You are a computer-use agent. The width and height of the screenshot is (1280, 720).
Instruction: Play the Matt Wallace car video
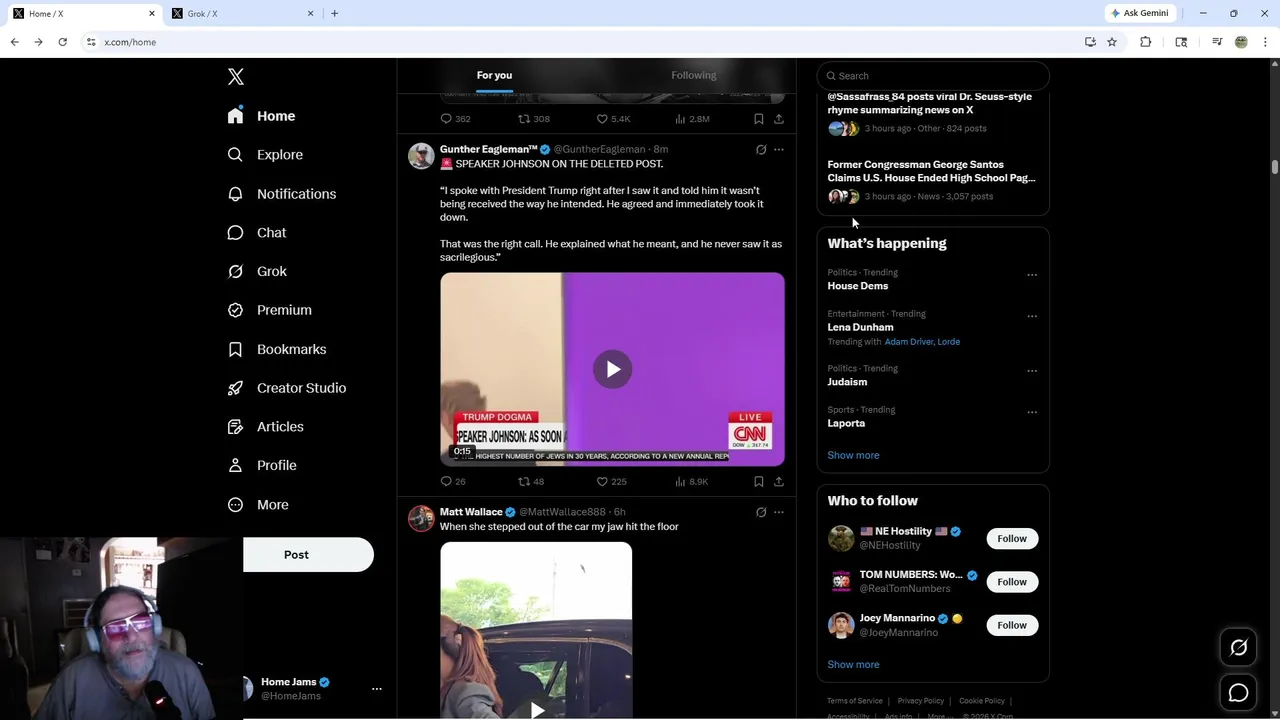coord(536,710)
